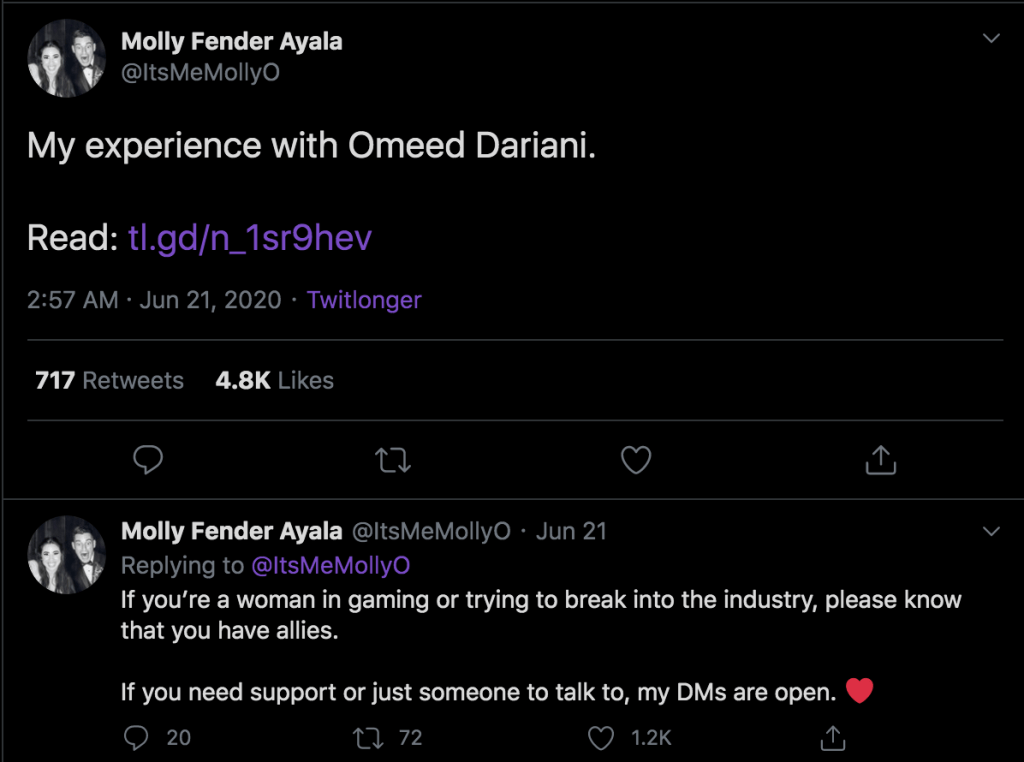Reply to the allies reply tweet

pos(135,738)
